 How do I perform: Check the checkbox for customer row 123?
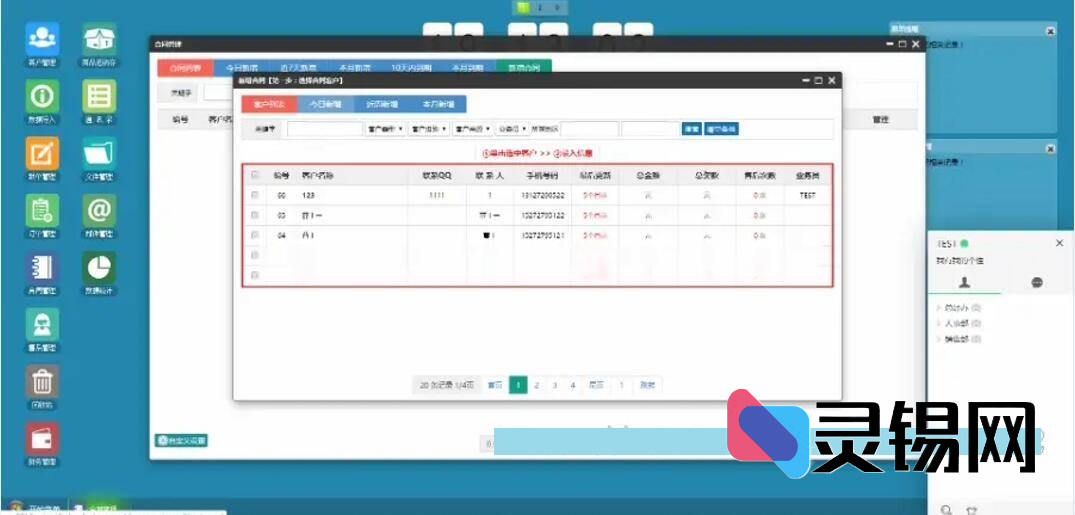tap(255, 195)
